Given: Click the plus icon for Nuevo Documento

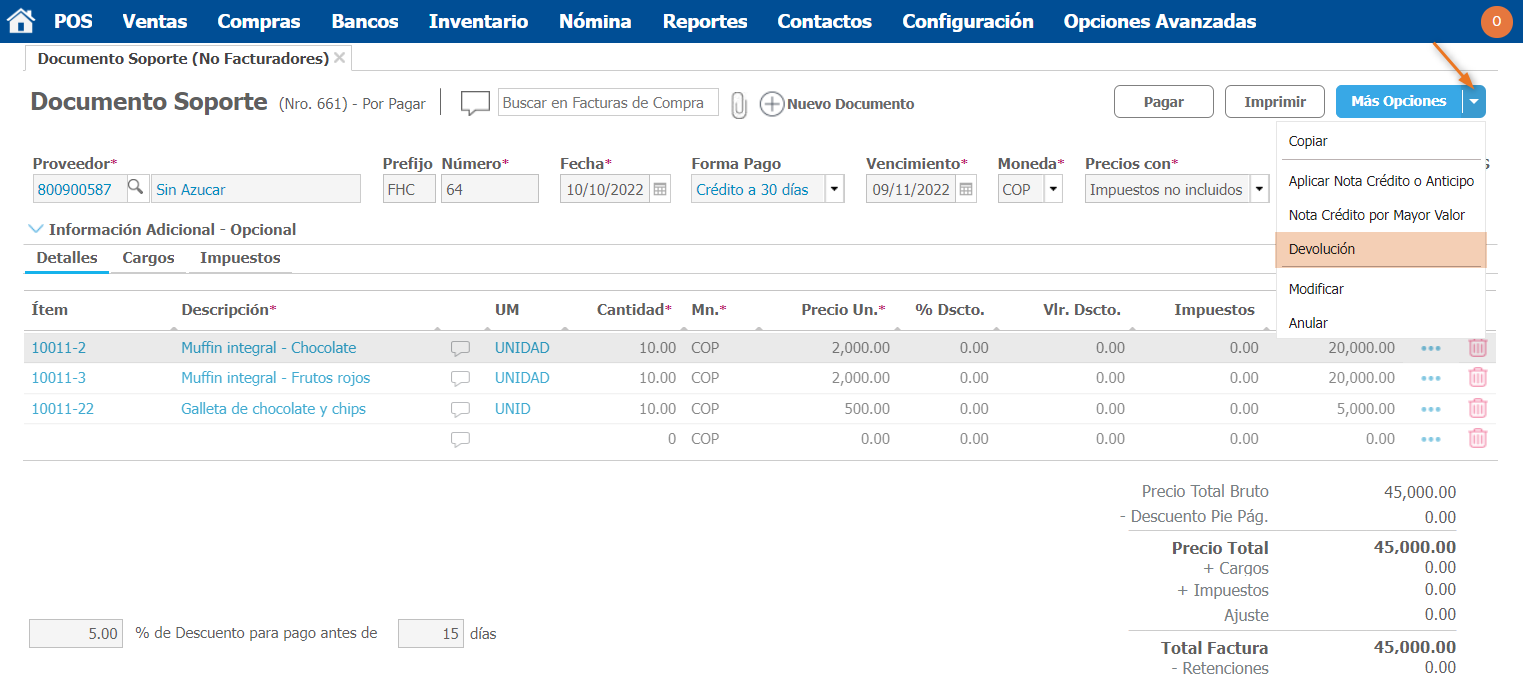Looking at the screenshot, I should pos(772,104).
